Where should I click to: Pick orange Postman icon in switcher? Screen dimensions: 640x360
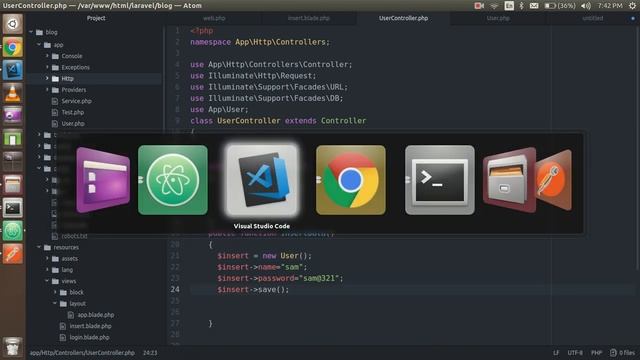pyautogui.click(x=554, y=180)
